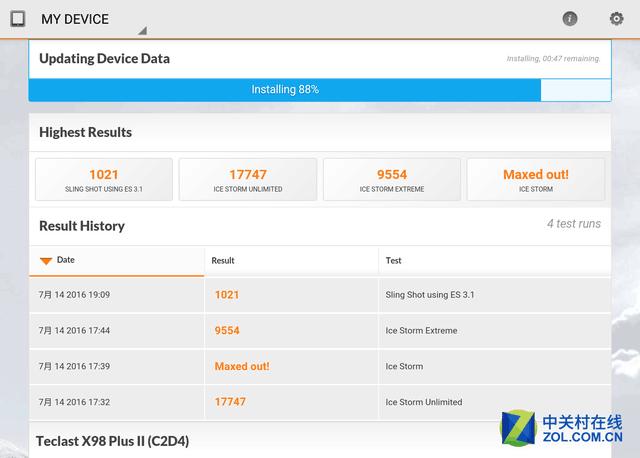Image resolution: width=640 pixels, height=458 pixels.
Task: Select the 7月 14 2016 17:44 row
Action: pyautogui.click(x=320, y=331)
